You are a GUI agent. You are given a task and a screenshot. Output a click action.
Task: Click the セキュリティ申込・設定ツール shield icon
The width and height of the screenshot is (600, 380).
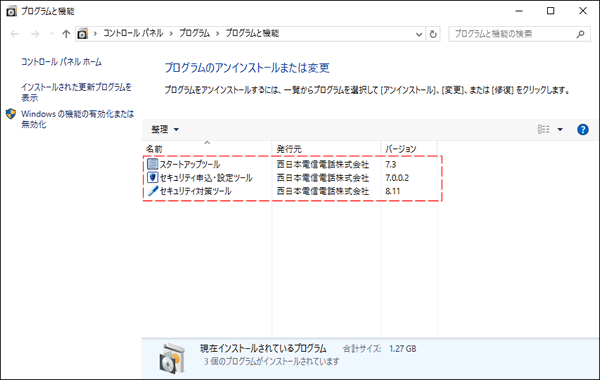pos(152,178)
